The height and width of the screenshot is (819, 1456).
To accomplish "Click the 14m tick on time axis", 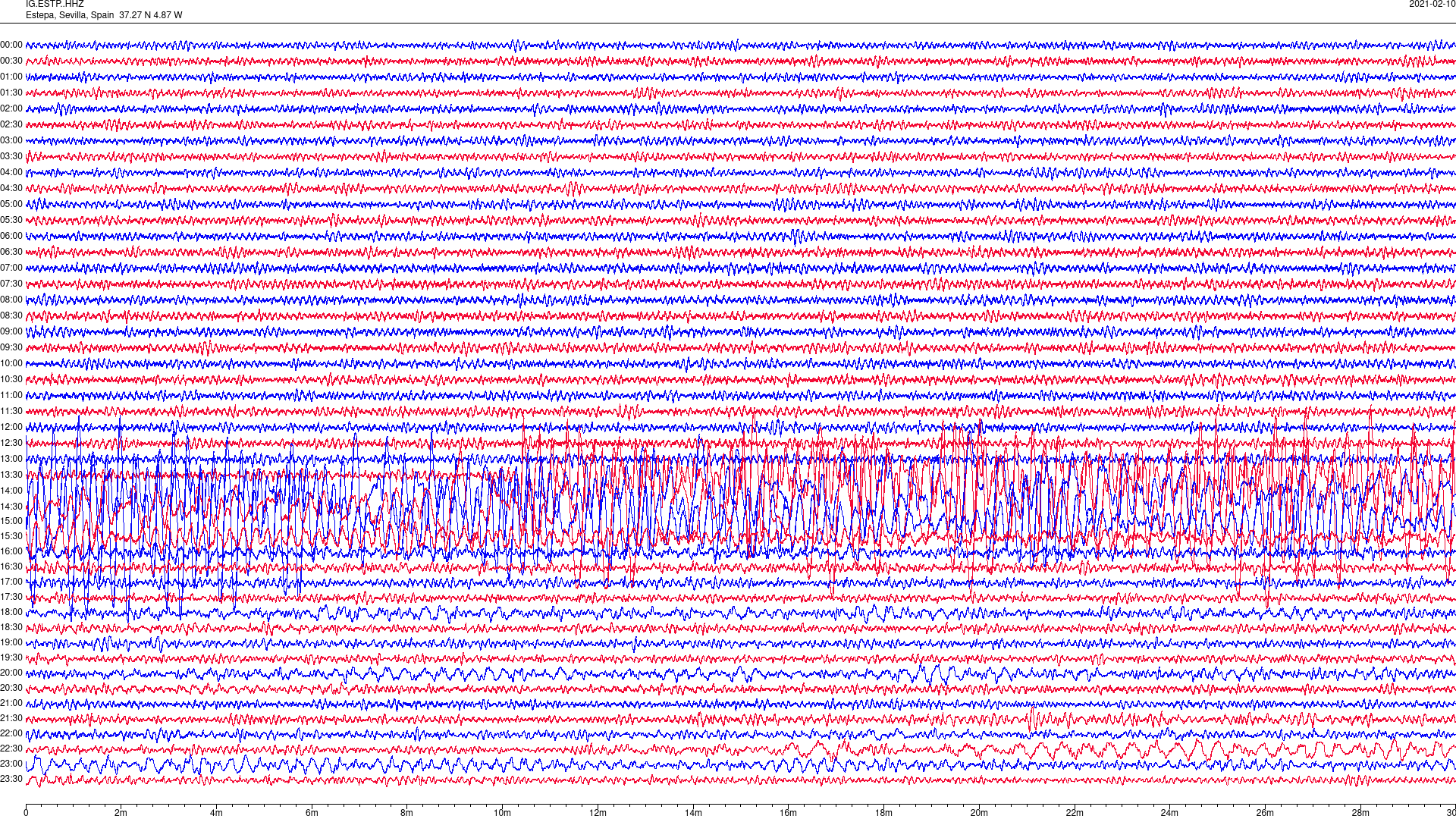I will pos(693,813).
